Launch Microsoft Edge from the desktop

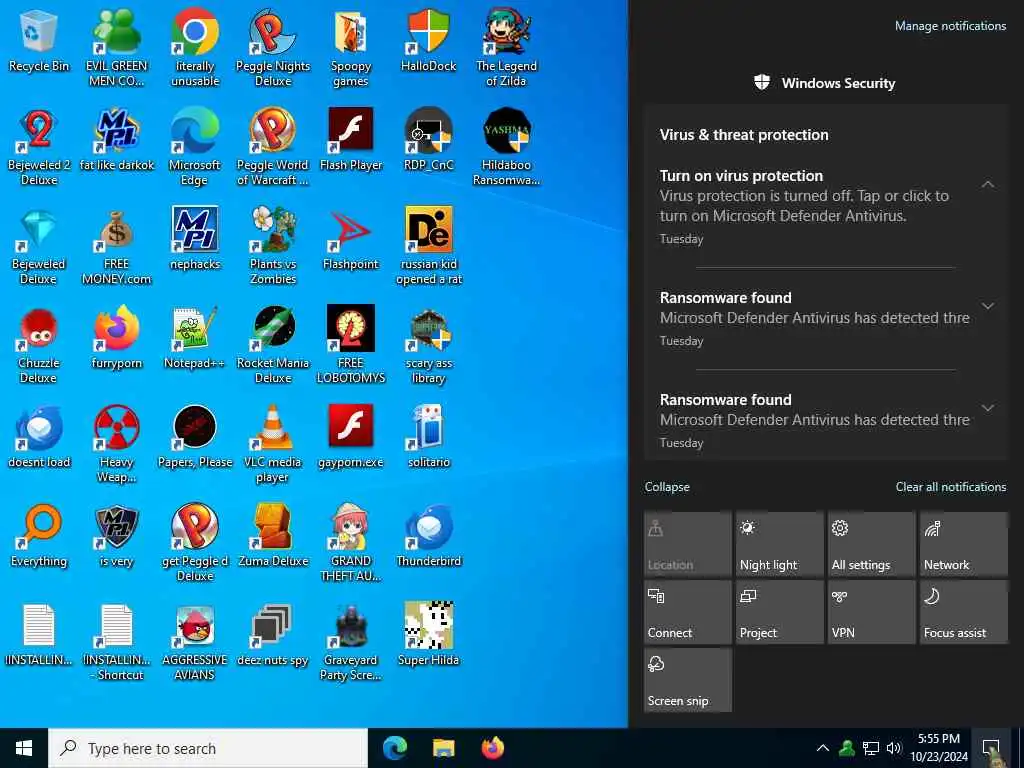195,146
